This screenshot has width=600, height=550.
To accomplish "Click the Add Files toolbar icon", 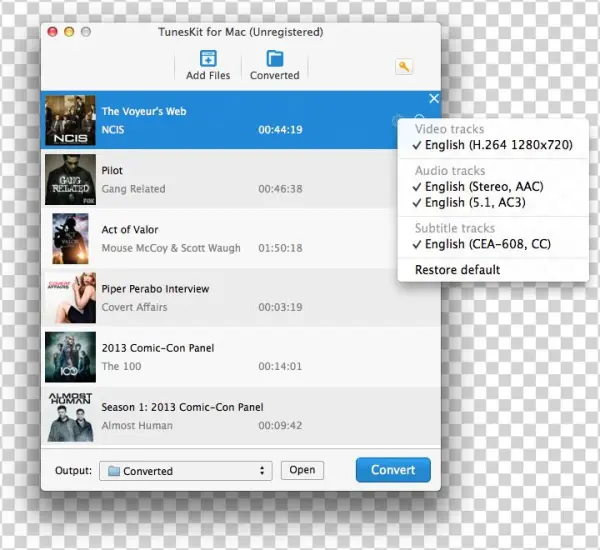I will [x=208, y=59].
